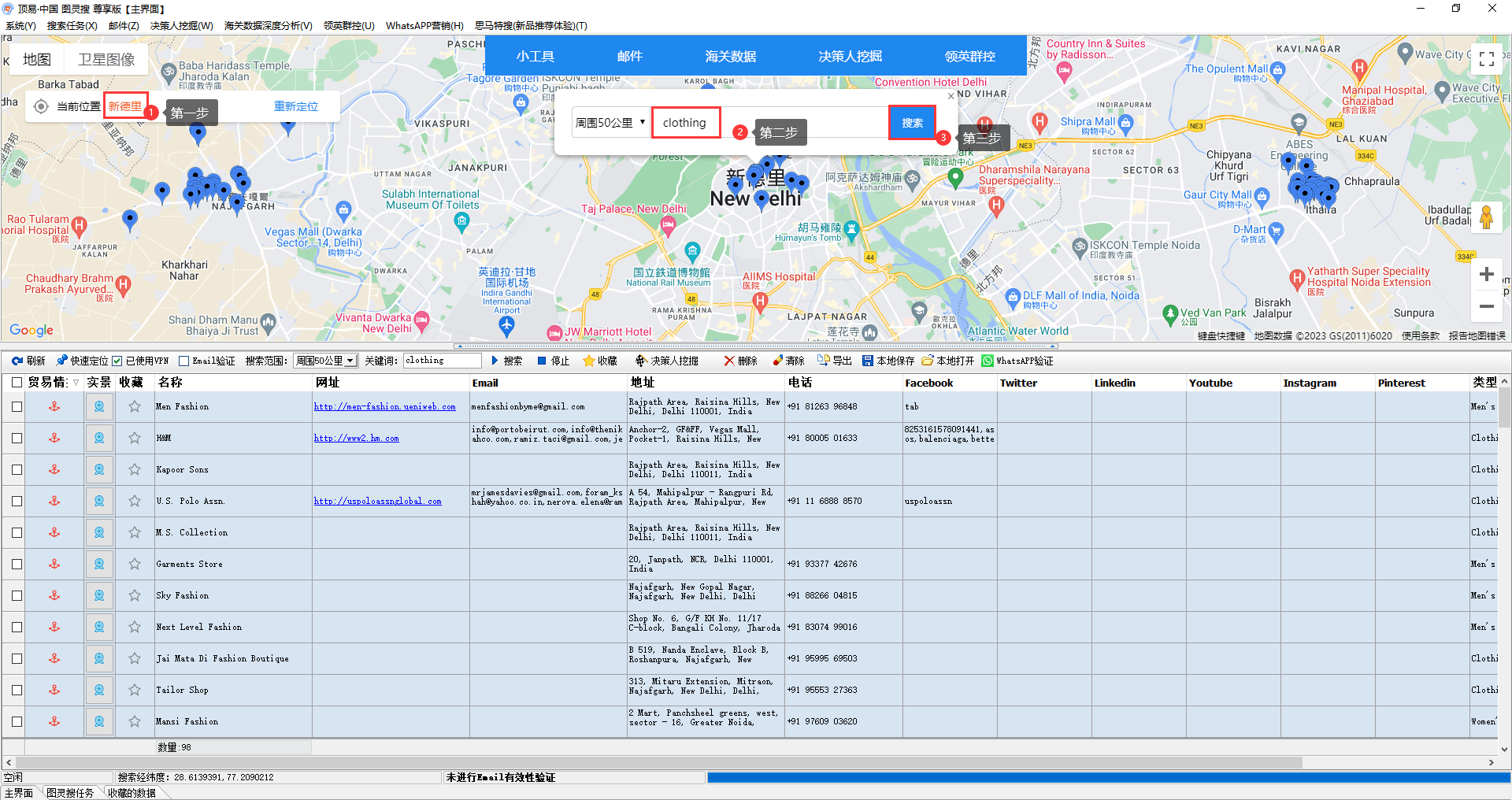Click map fullscreen icon
Image resolution: width=1512 pixels, height=800 pixels.
pyautogui.click(x=1487, y=59)
